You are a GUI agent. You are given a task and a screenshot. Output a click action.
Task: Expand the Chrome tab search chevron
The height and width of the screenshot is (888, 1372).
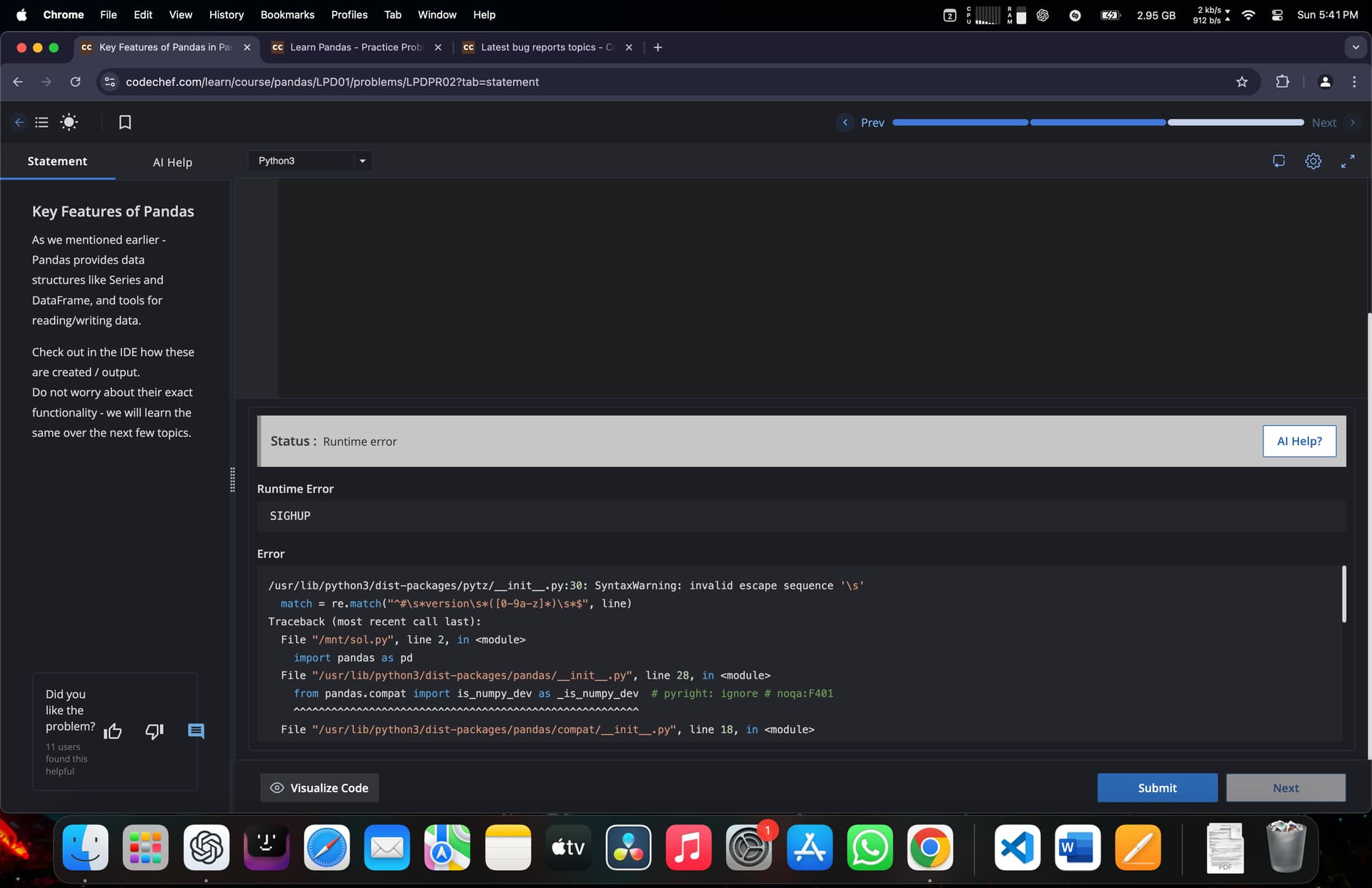click(x=1355, y=47)
